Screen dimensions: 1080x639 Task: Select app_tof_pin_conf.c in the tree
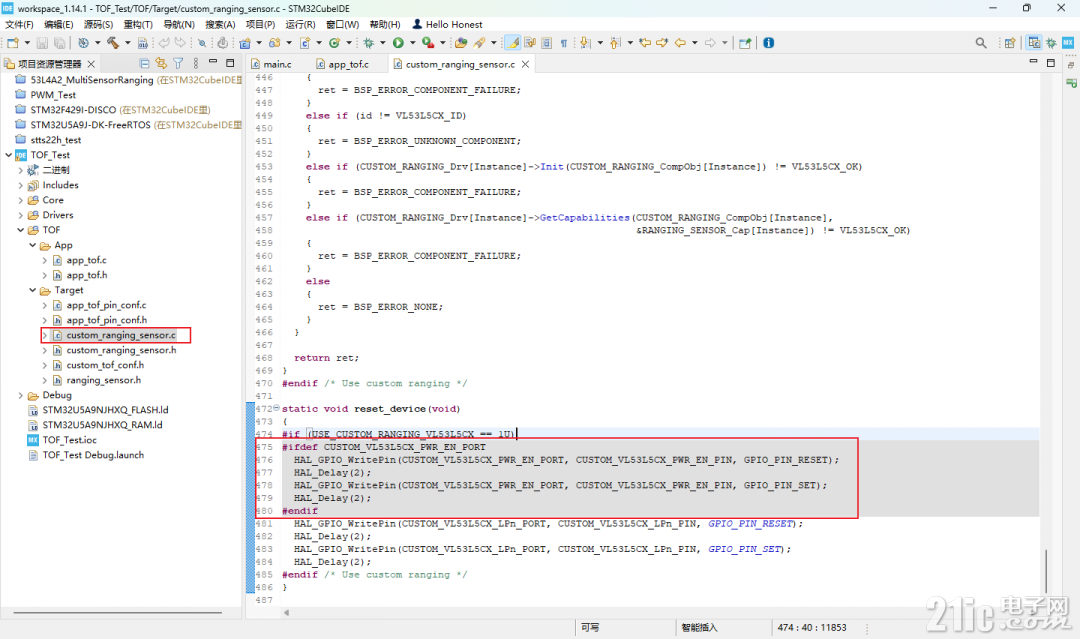pos(106,305)
